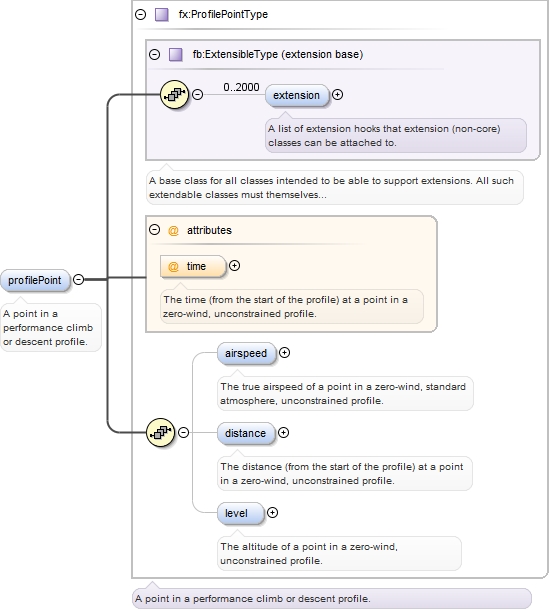550x612 pixels.
Task: Collapse the fb:ExtensibleType extension base box
Action: (155, 54)
